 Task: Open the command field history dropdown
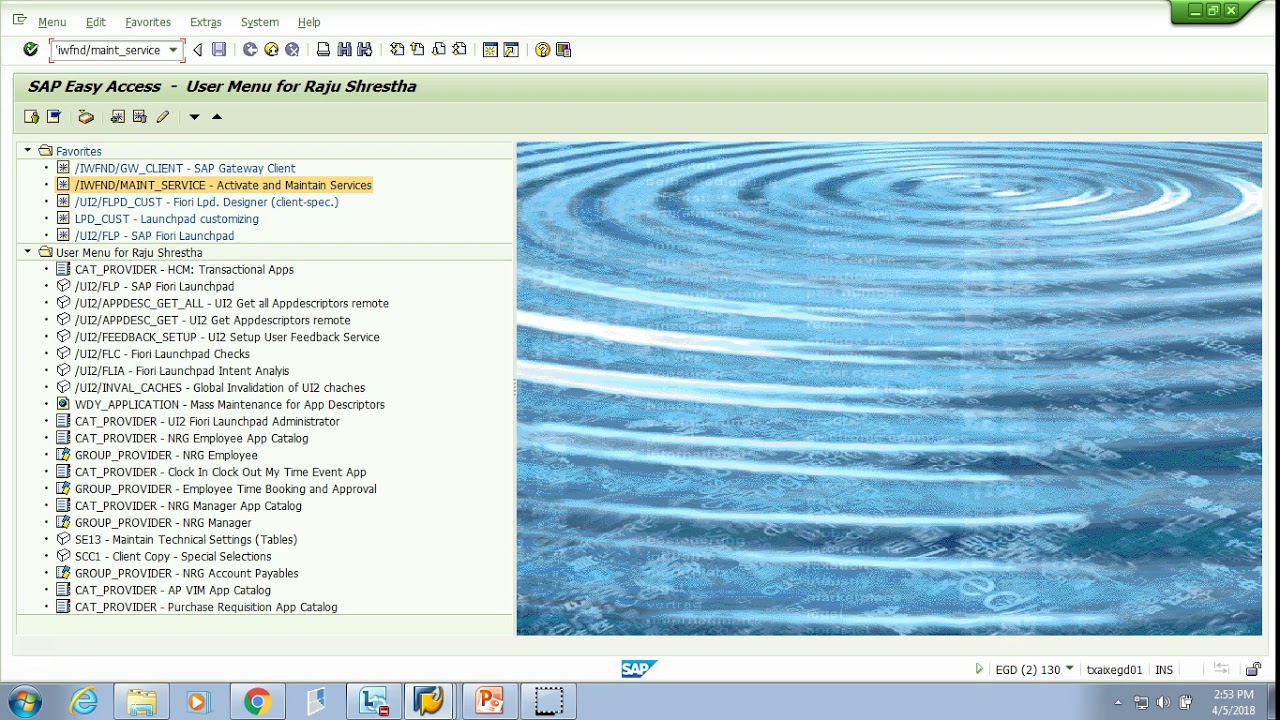pyautogui.click(x=173, y=50)
